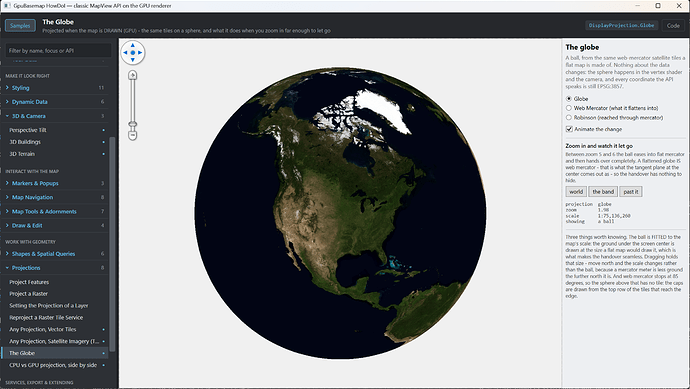
Task: Select Robinson projection option
Action: point(569,117)
